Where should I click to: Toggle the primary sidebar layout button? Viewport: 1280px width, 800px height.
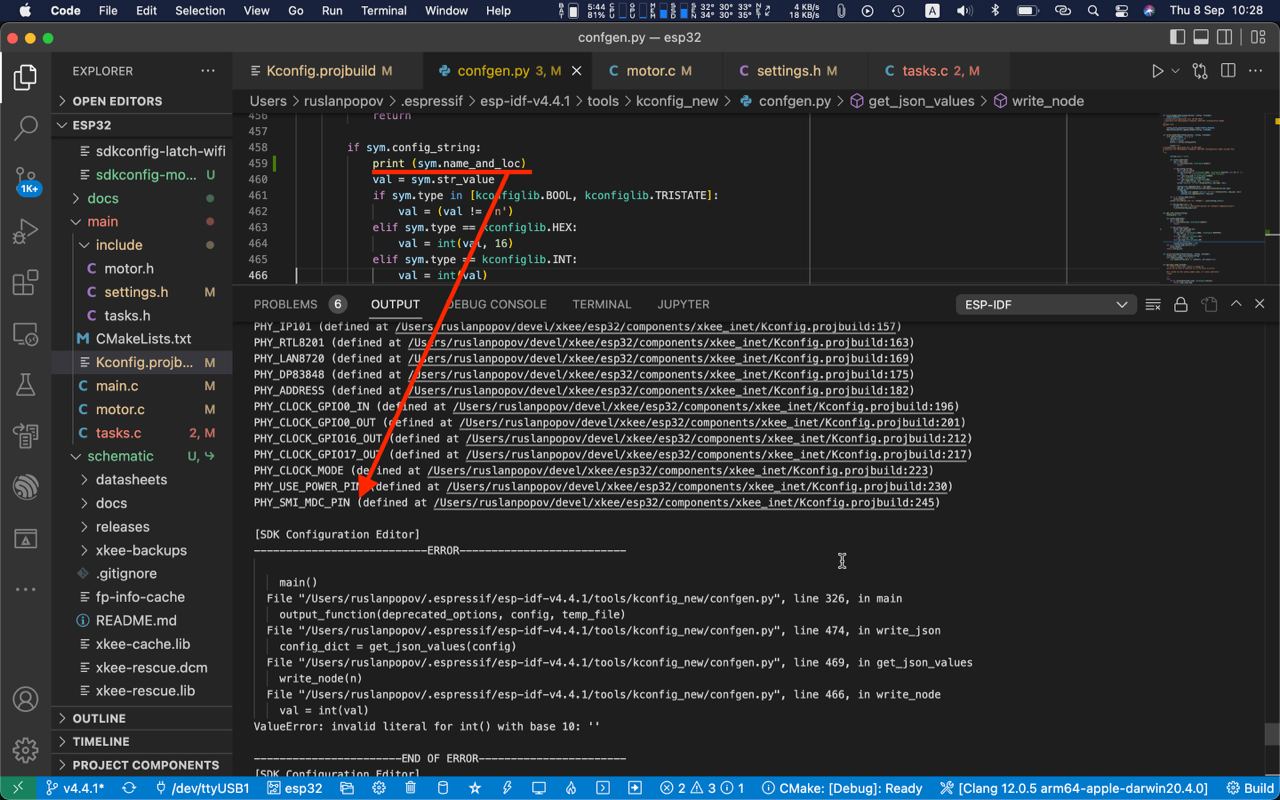(x=1177, y=38)
